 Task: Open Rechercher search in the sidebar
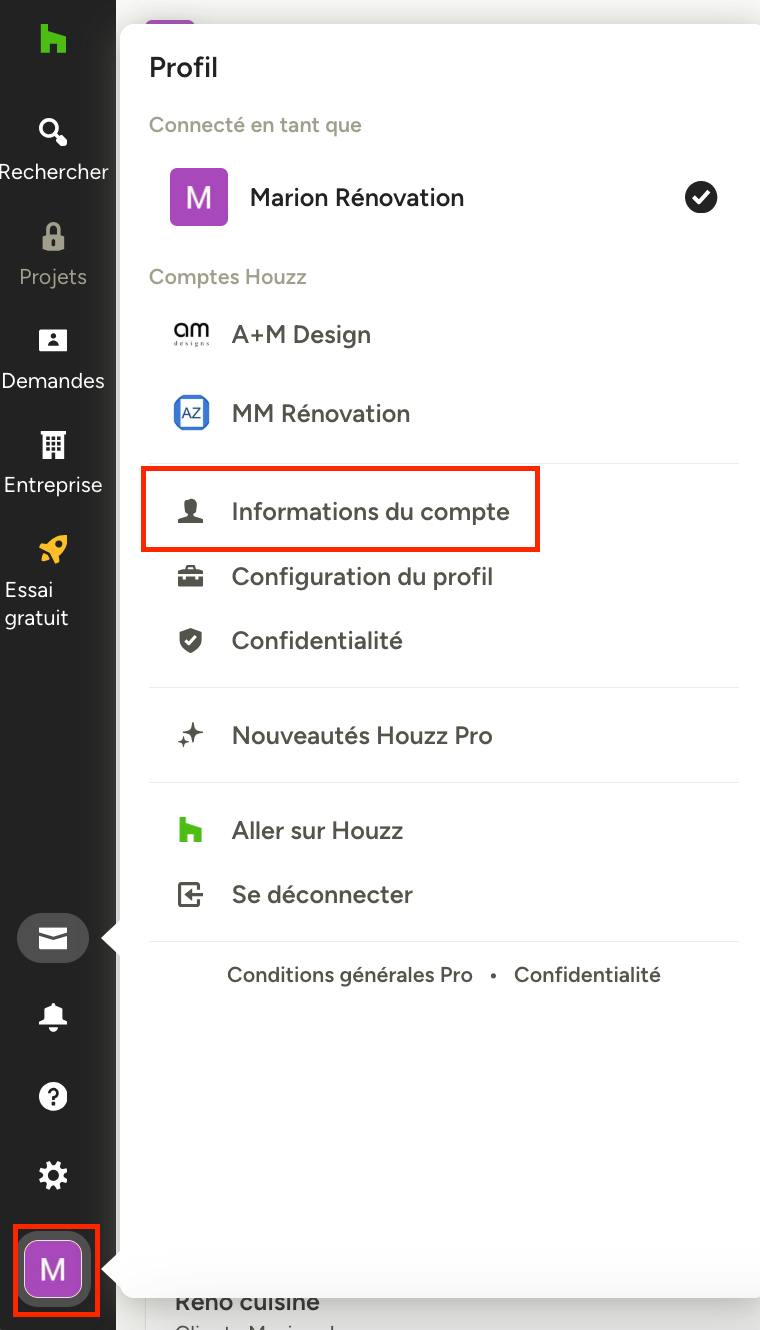[54, 150]
